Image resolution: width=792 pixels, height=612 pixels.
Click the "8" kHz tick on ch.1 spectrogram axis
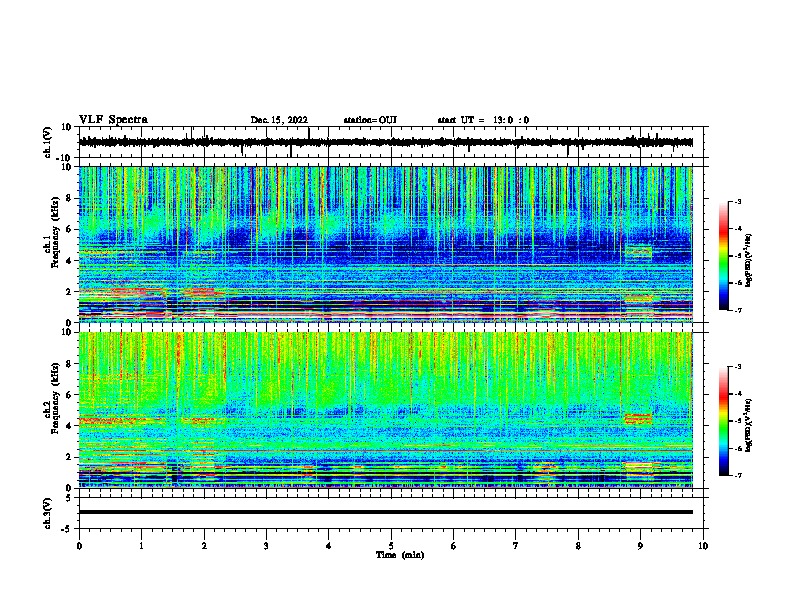[x=69, y=198]
